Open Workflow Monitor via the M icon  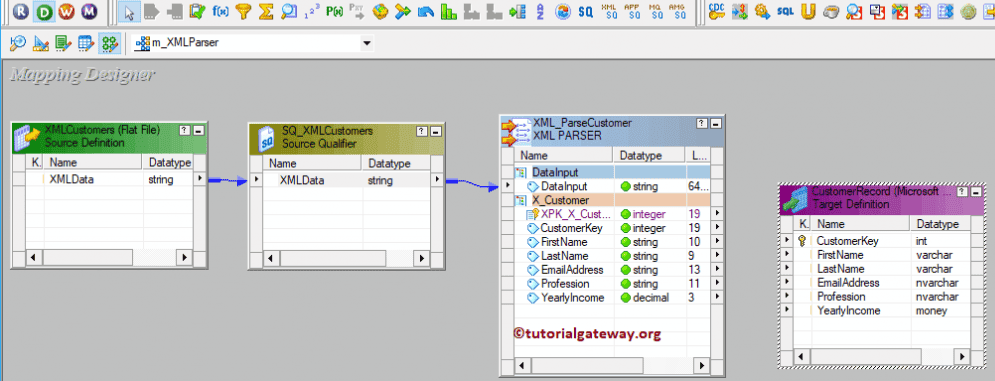[x=90, y=11]
